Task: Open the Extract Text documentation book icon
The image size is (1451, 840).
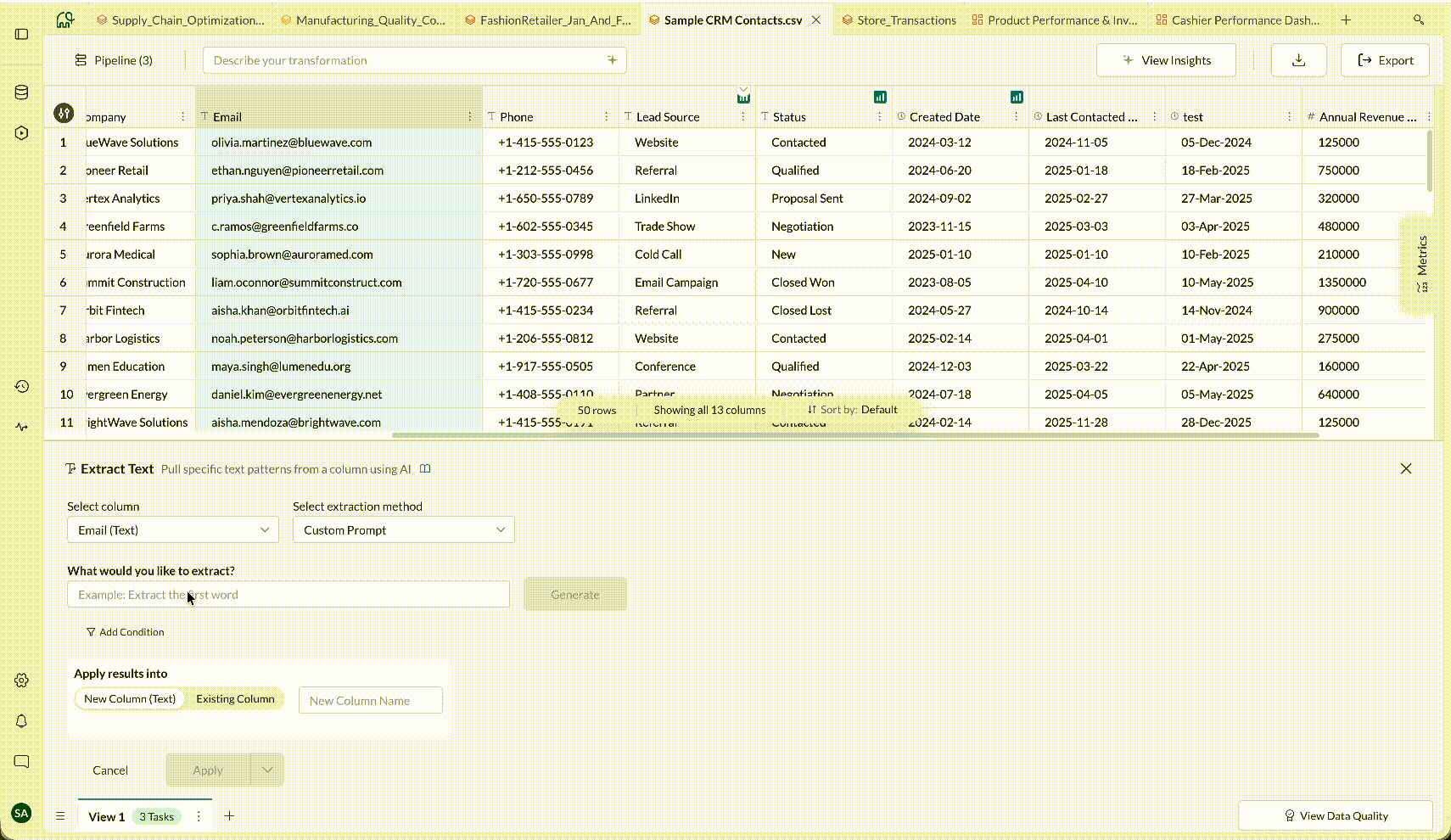Action: click(426, 469)
